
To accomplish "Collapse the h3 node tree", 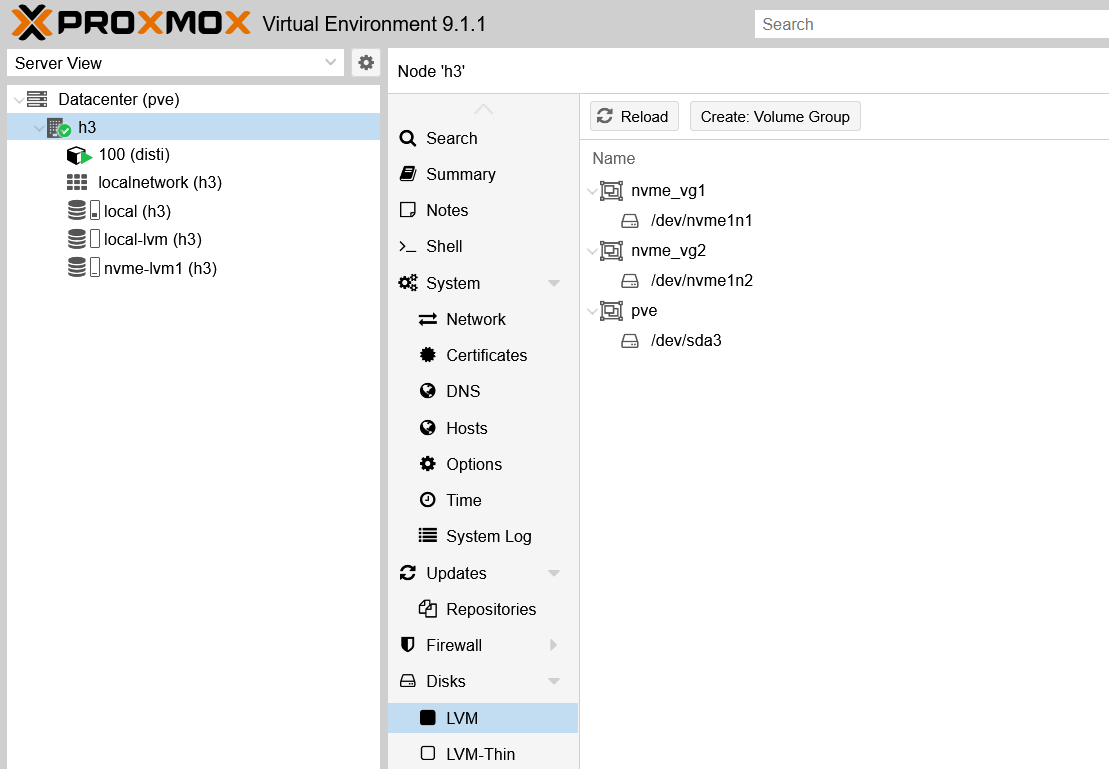I will click(x=39, y=128).
